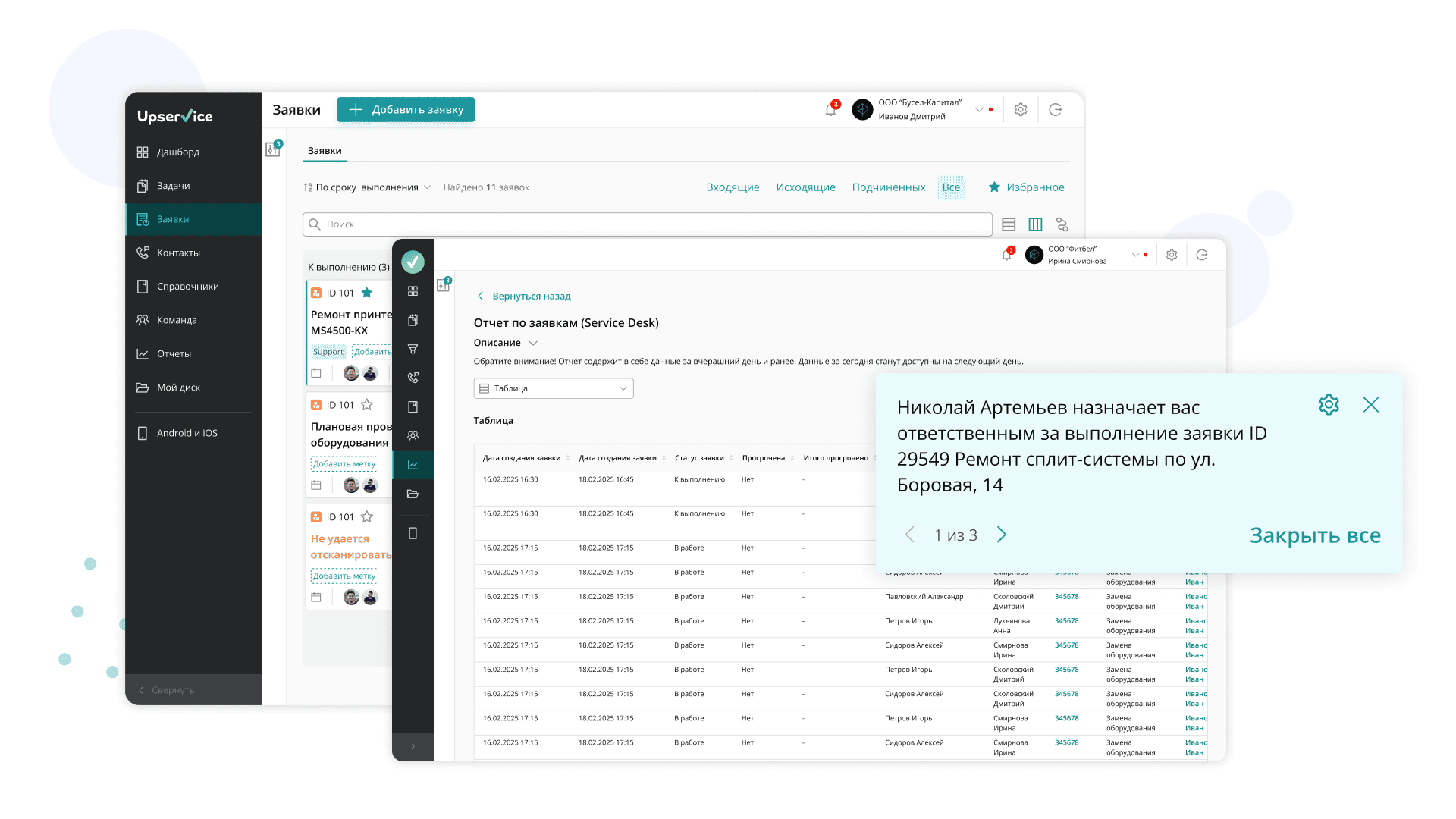
Task: Open notification settings gear in popup
Action: [1329, 405]
